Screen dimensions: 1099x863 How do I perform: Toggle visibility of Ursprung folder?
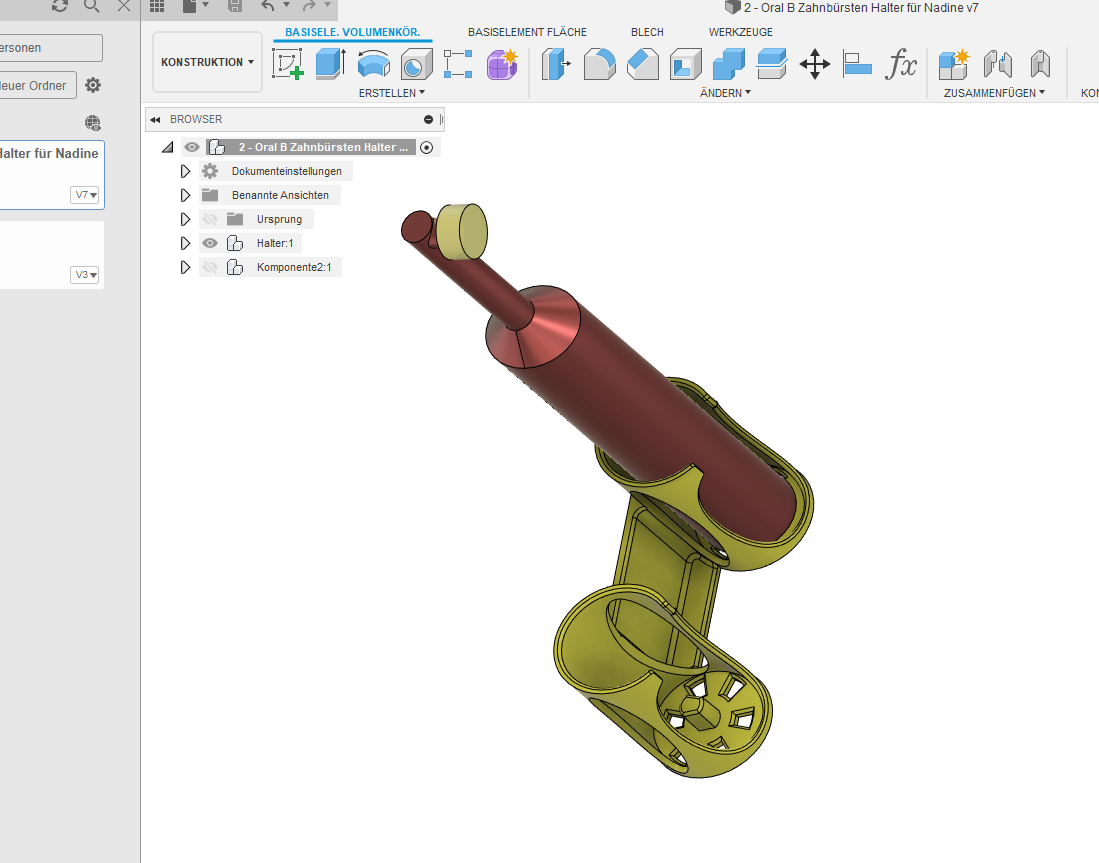(210, 219)
